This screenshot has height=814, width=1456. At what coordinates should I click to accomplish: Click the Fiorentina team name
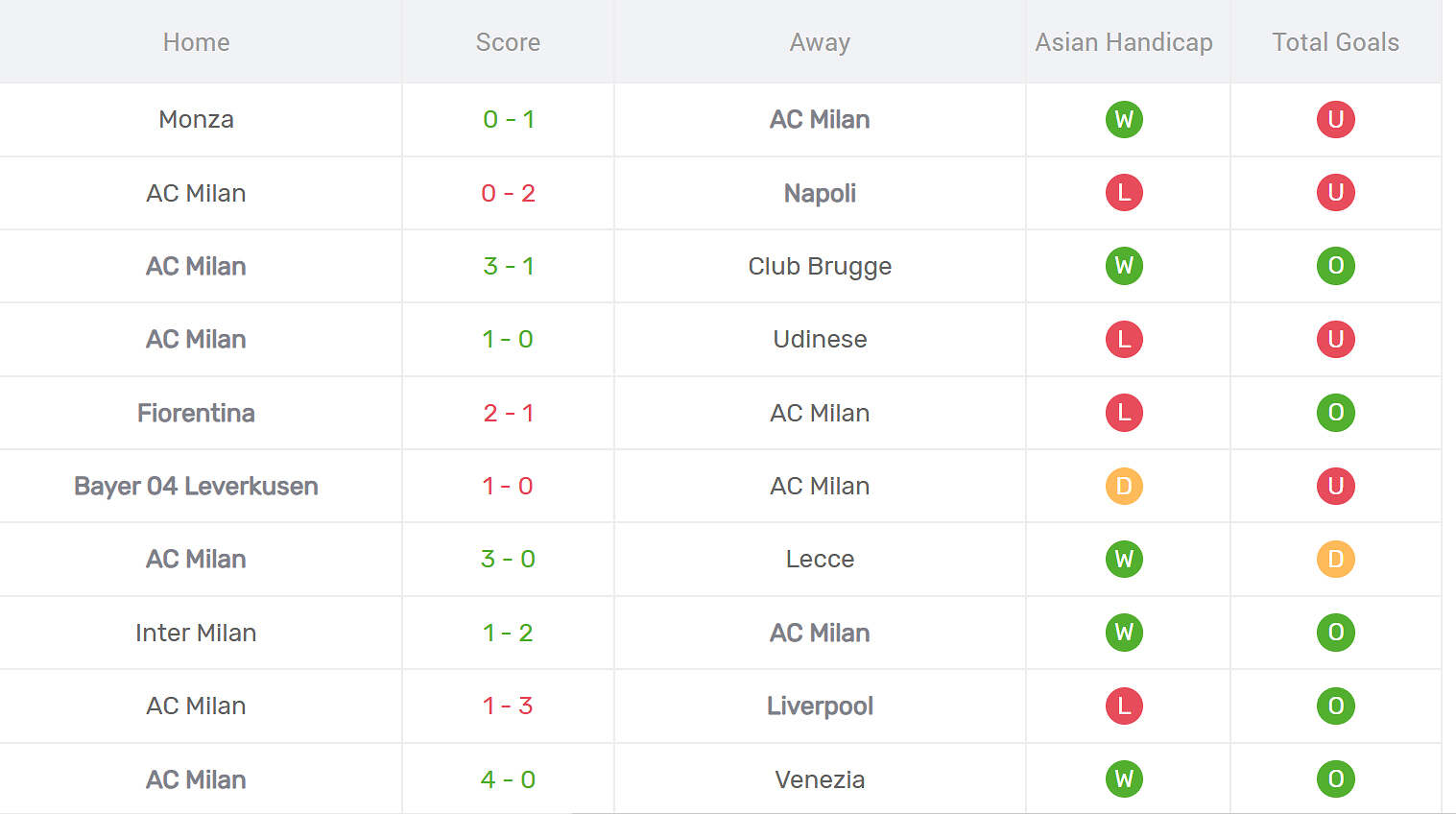pyautogui.click(x=196, y=413)
